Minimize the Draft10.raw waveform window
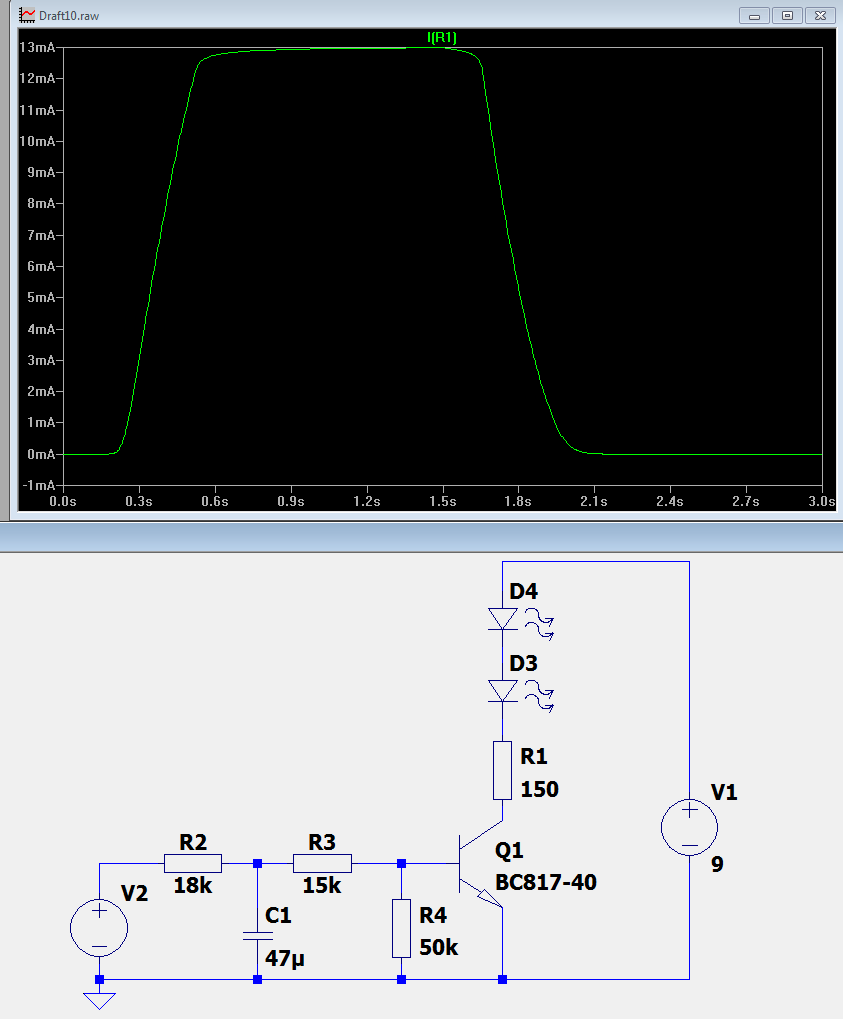 pos(754,16)
